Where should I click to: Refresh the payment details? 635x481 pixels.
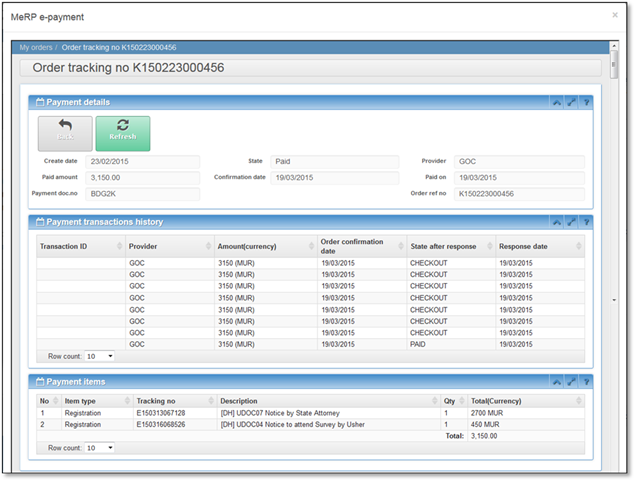pyautogui.click(x=123, y=133)
